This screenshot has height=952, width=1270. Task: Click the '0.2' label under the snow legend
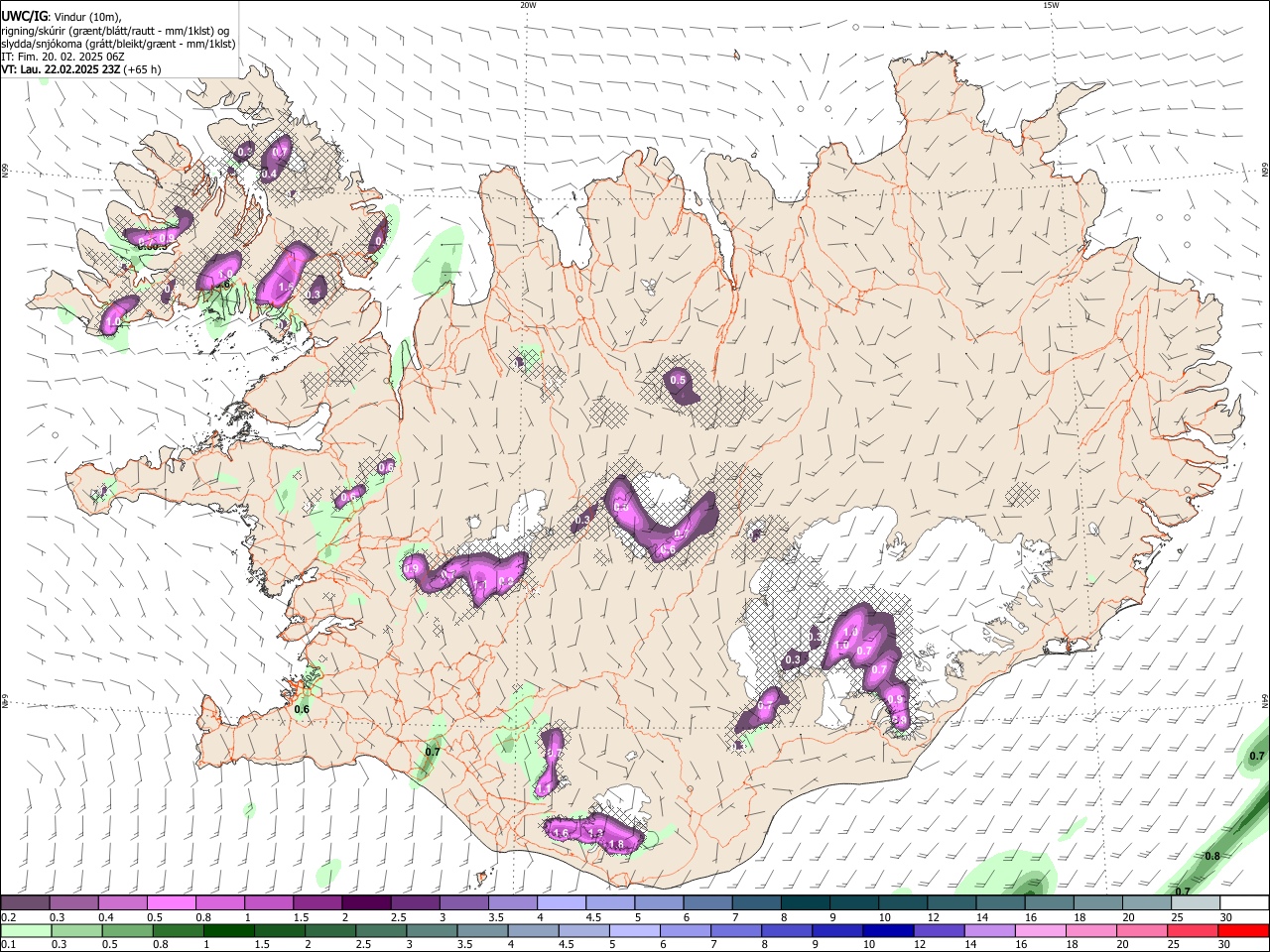9,917
